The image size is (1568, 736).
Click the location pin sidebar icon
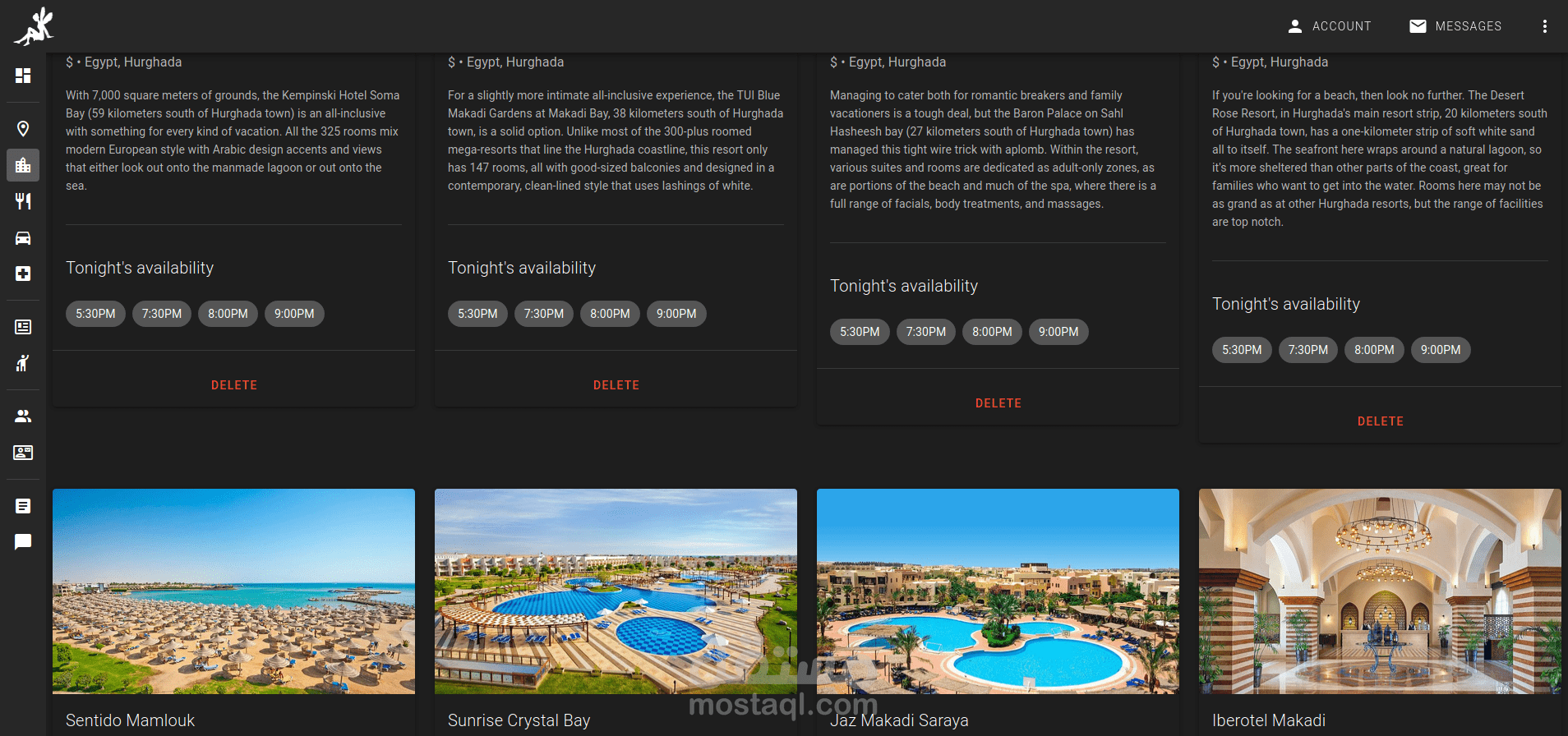(23, 129)
